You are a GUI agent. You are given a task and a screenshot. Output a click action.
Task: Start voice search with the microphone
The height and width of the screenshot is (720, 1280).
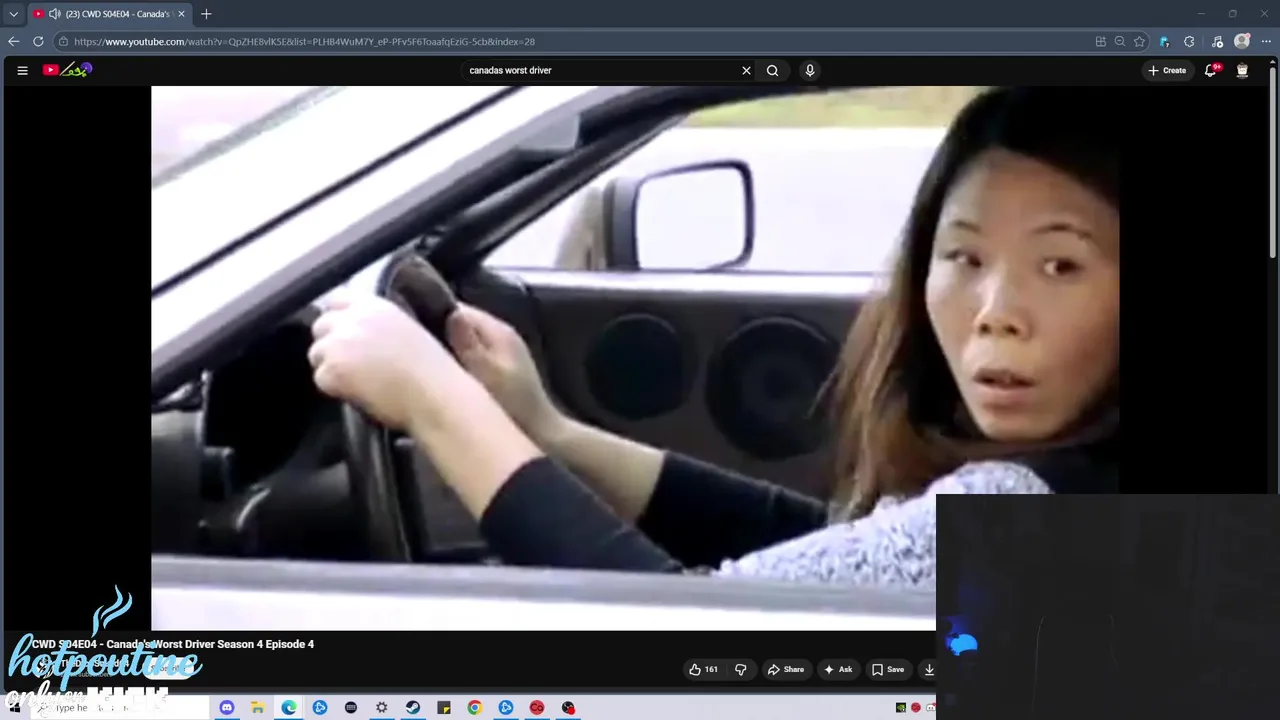[x=810, y=70]
